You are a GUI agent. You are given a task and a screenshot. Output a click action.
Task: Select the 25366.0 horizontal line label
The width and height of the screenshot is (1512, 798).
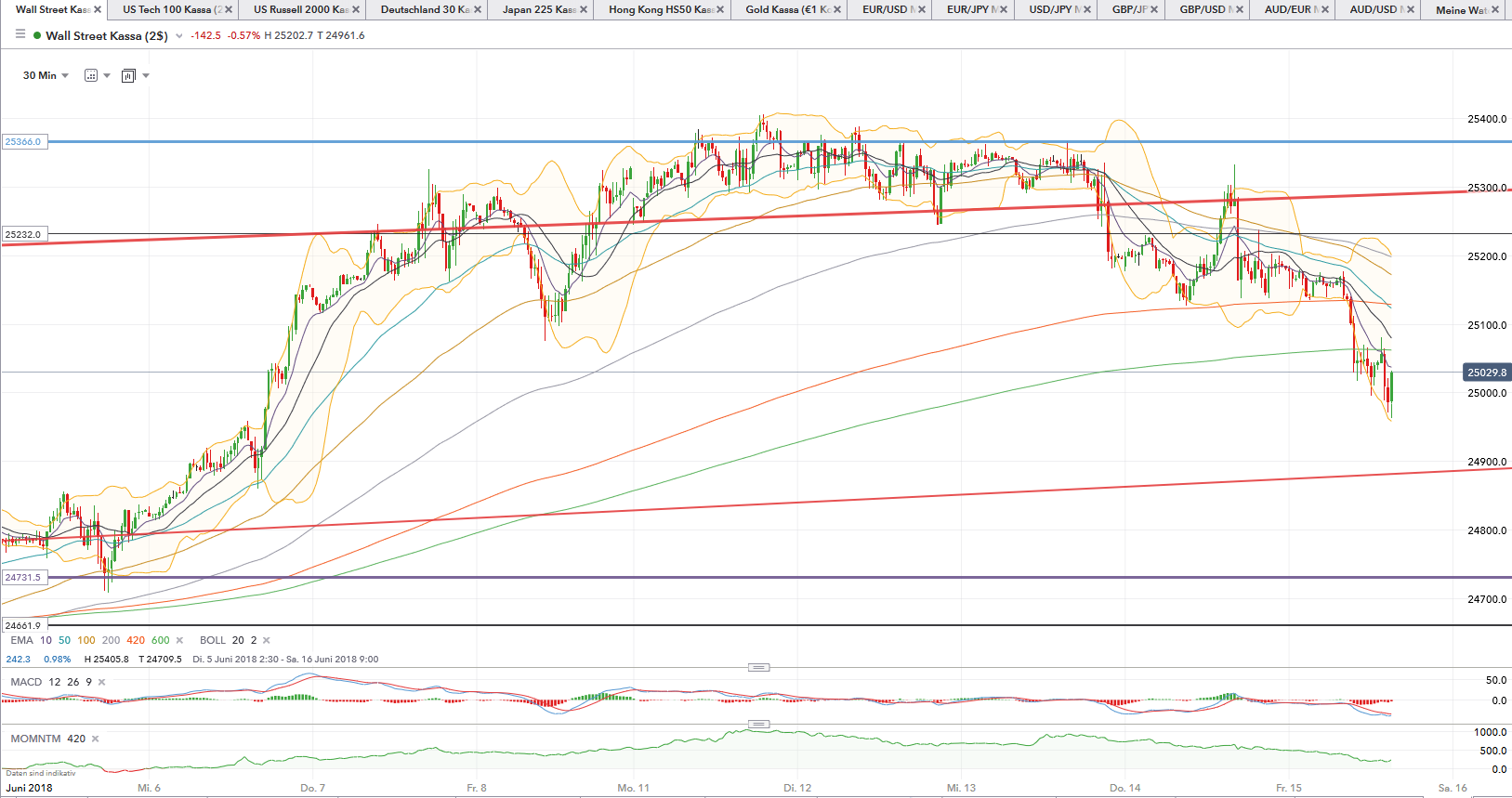tap(23, 142)
